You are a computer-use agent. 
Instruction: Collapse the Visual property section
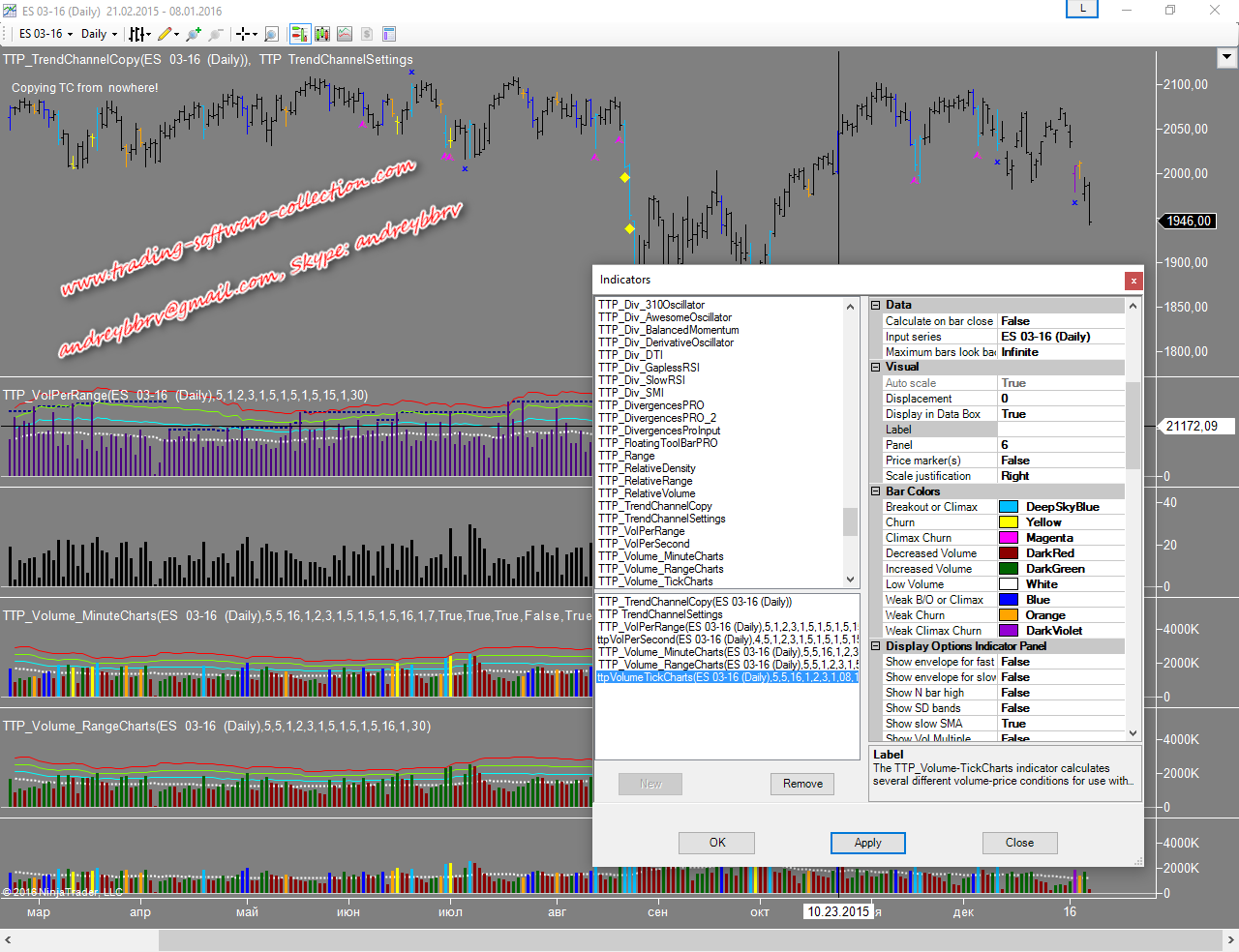(x=876, y=367)
